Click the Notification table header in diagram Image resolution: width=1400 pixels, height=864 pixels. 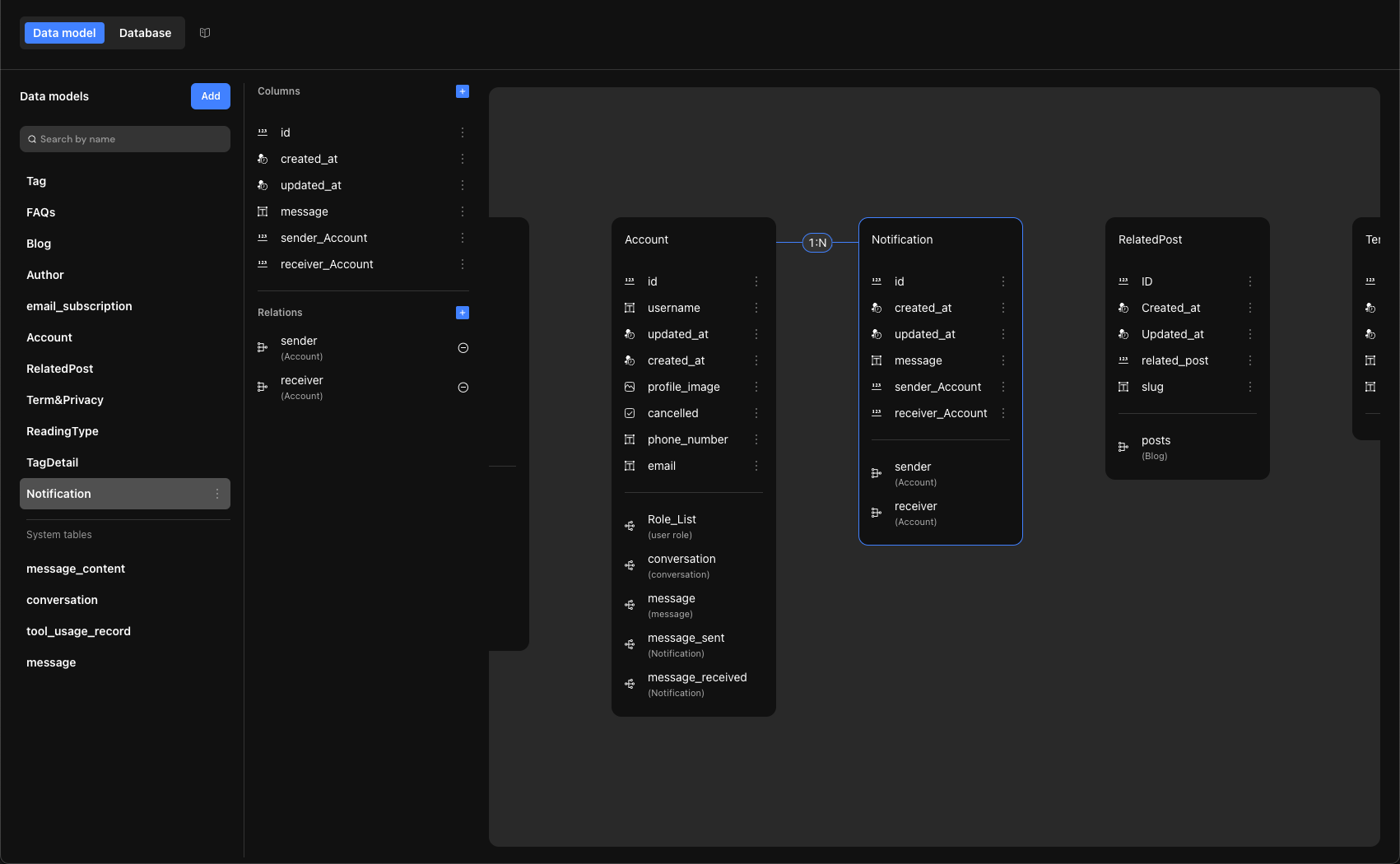[x=902, y=239]
